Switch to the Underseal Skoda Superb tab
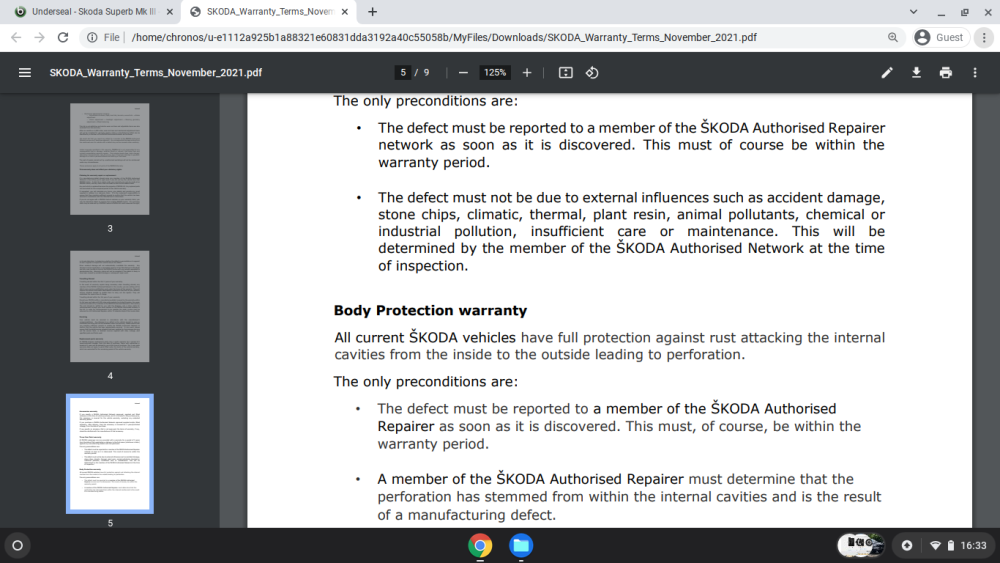 [x=93, y=11]
